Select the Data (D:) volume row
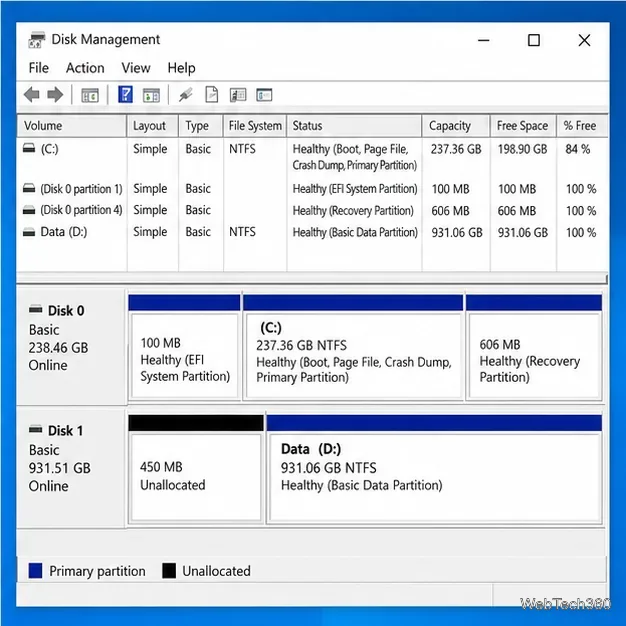The width and height of the screenshot is (626, 626). [312, 232]
